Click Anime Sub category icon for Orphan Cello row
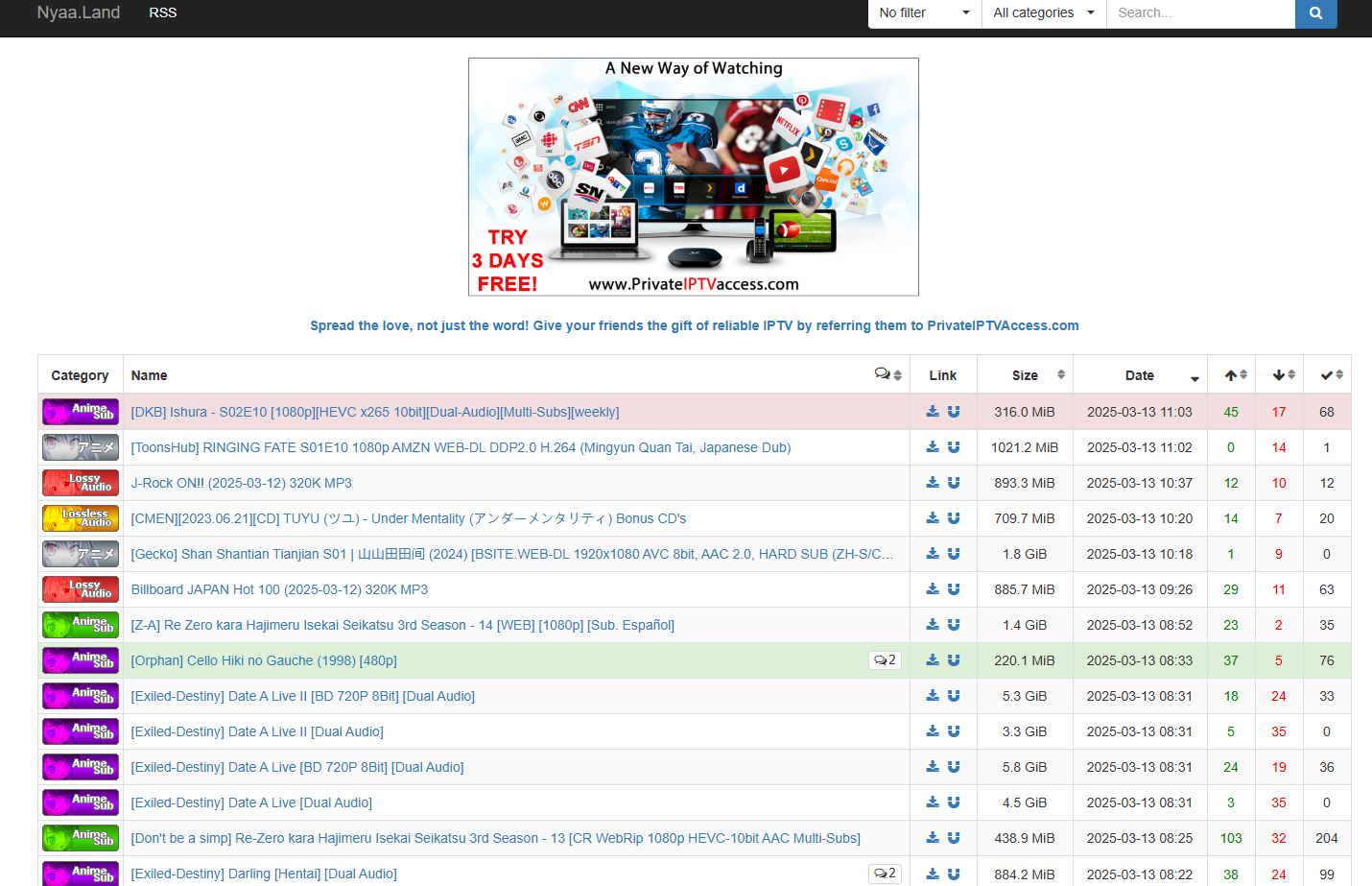The width and height of the screenshot is (1372, 886). pyautogui.click(x=81, y=660)
